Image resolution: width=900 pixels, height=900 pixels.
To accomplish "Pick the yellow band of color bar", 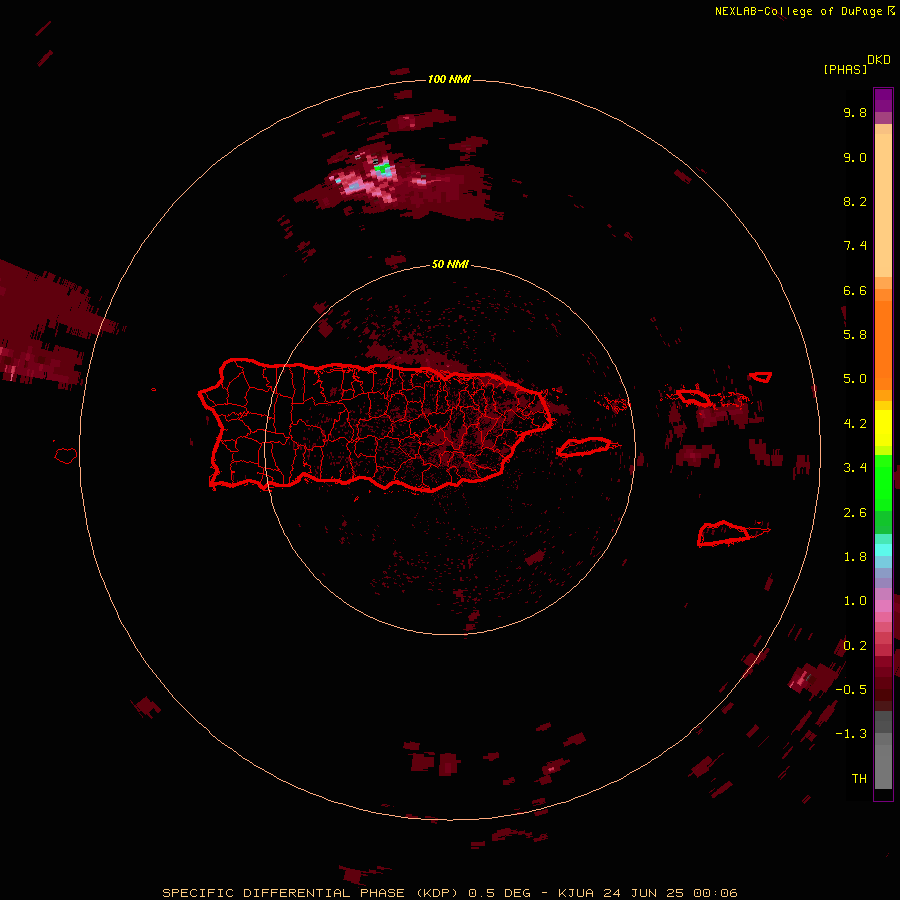I will point(883,428).
